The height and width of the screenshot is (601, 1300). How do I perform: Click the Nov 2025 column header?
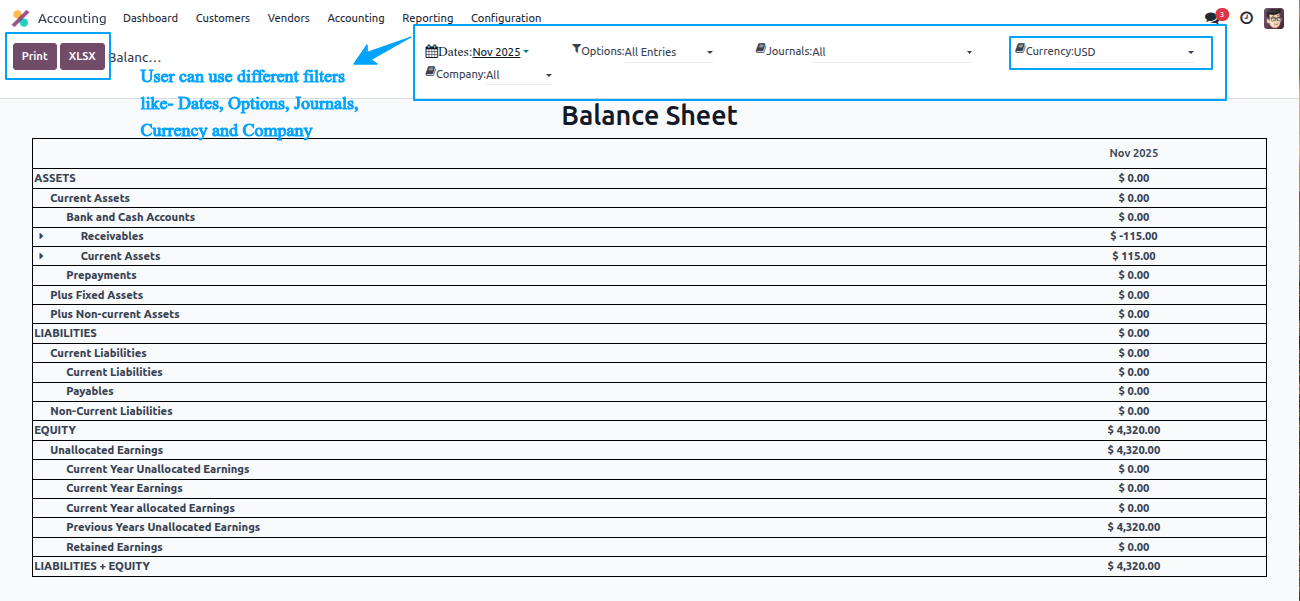(1134, 153)
